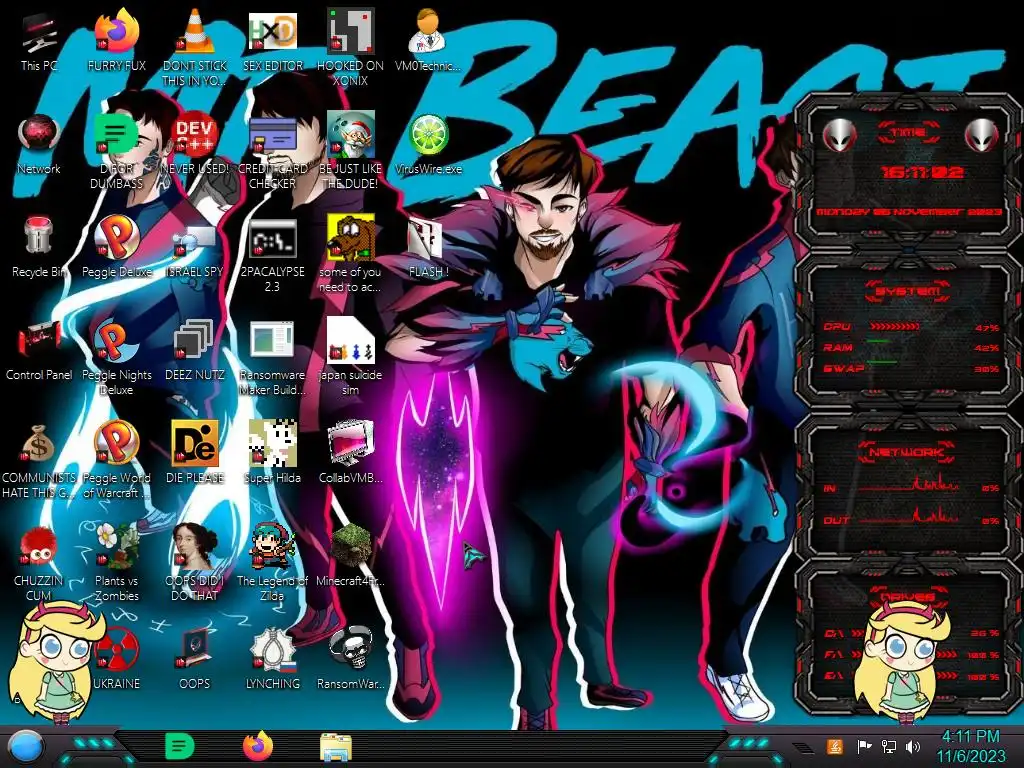Click the left Star Butterfly desktop mascot

click(57, 662)
